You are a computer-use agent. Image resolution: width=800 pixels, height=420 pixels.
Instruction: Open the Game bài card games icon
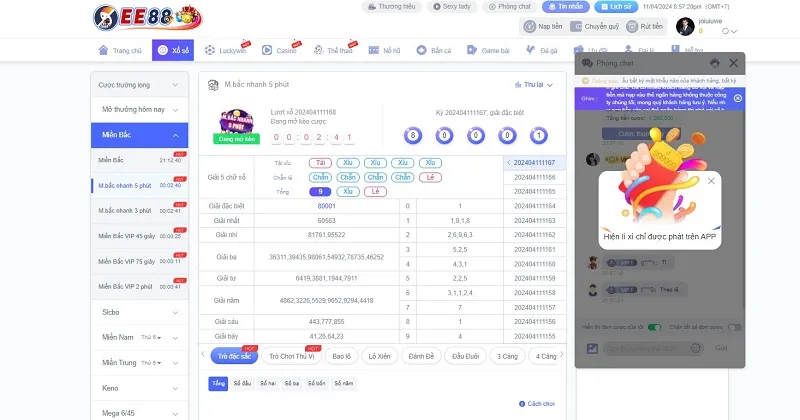pos(471,50)
